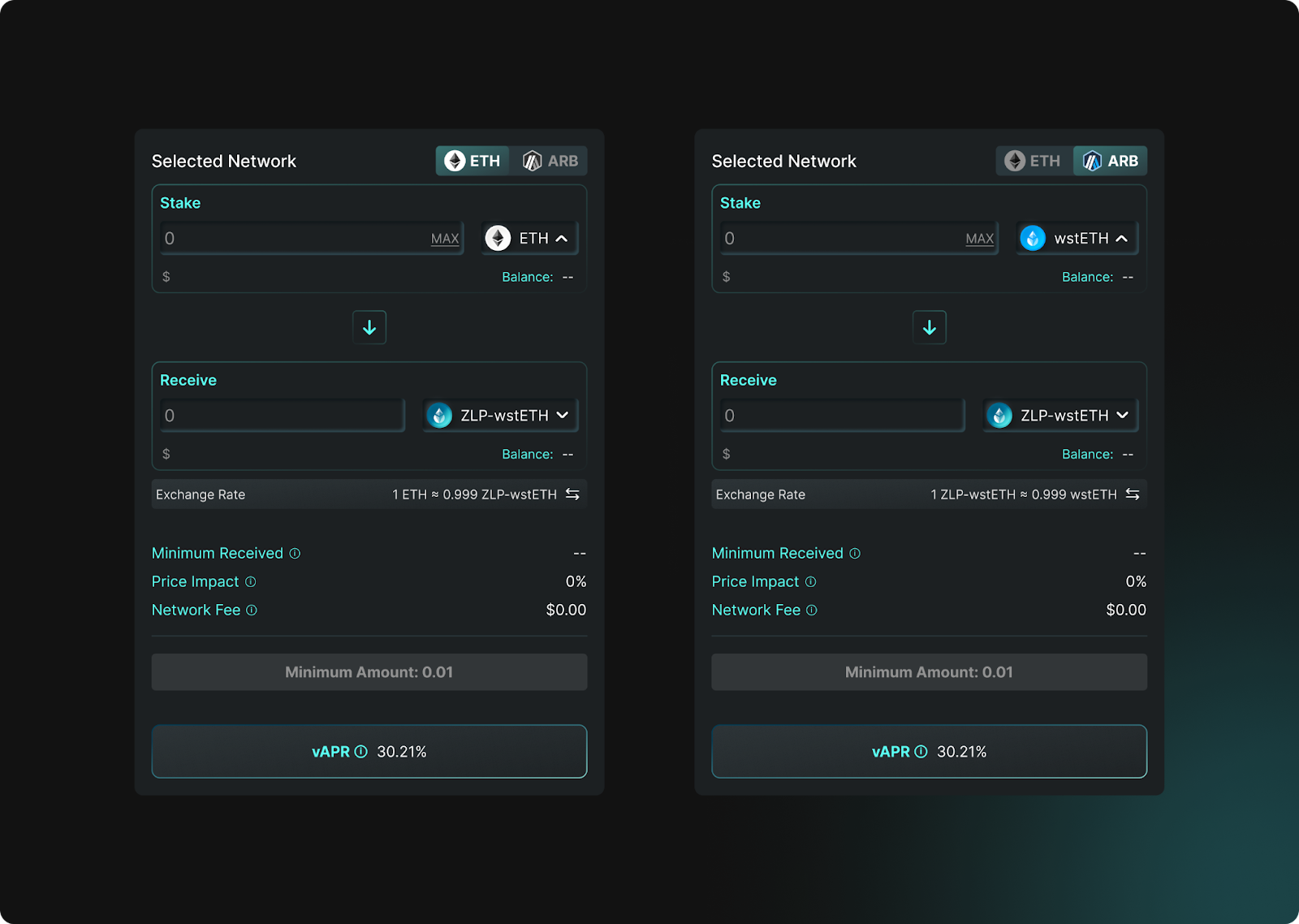Click Price Impact label in left panel
1299x924 pixels.
point(196,581)
